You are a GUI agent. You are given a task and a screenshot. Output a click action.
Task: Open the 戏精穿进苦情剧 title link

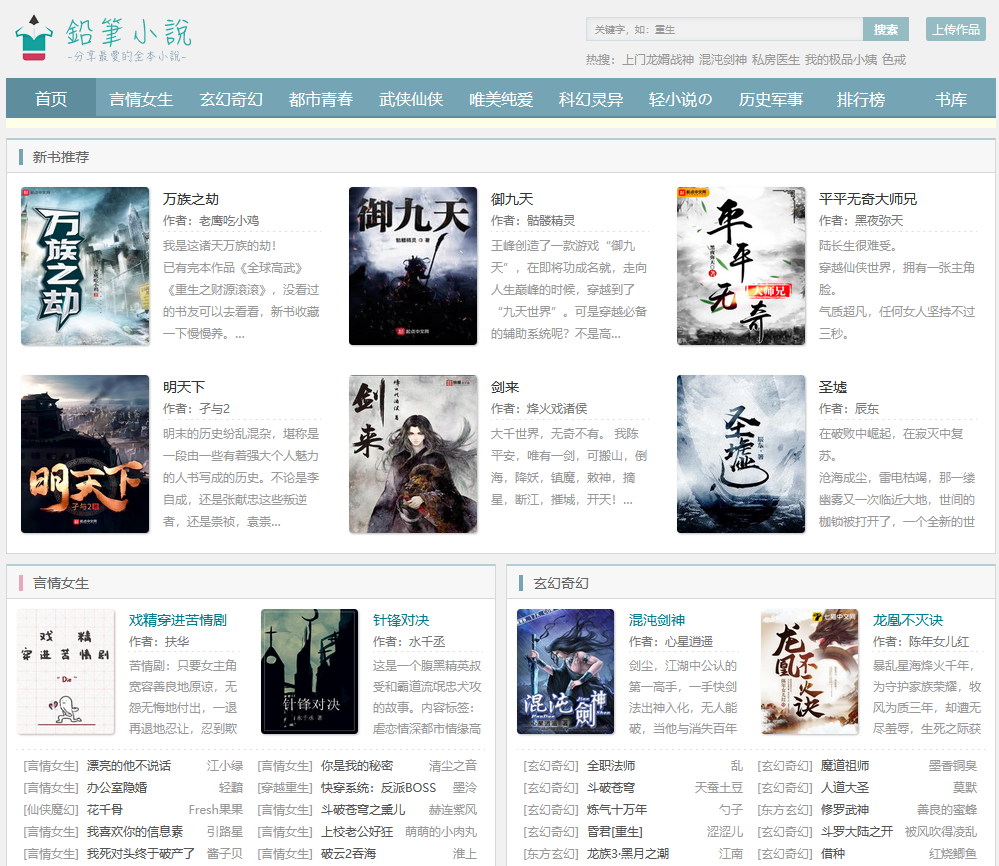(x=178, y=620)
